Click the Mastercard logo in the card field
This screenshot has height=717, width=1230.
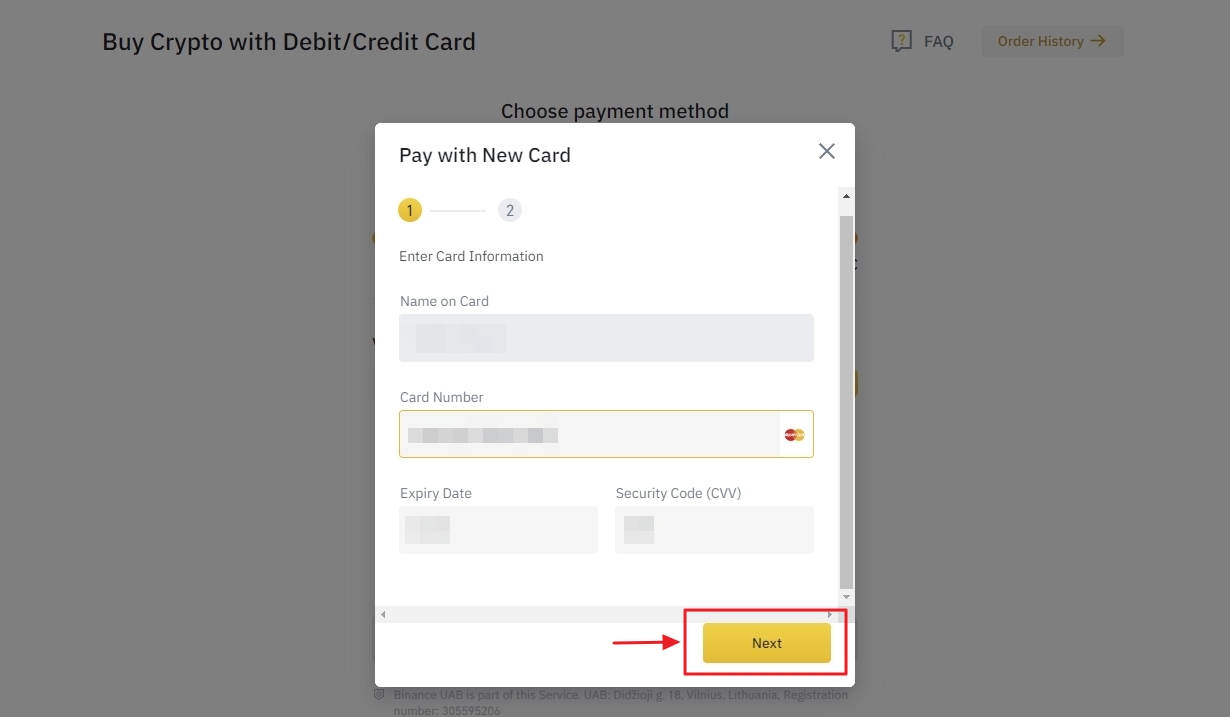[x=795, y=434]
